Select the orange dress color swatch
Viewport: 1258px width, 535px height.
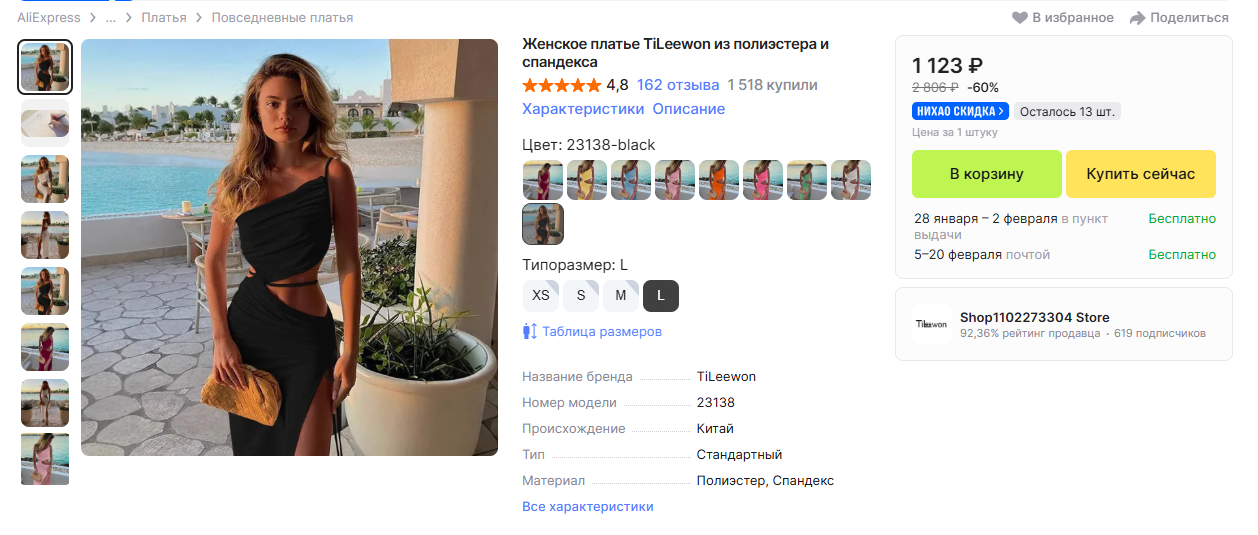(x=719, y=180)
